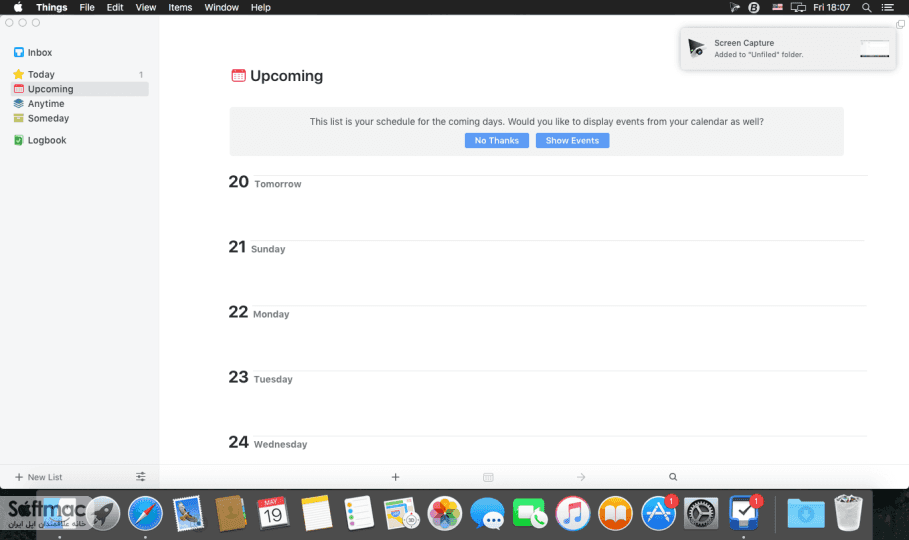Open the File menu

[87, 8]
